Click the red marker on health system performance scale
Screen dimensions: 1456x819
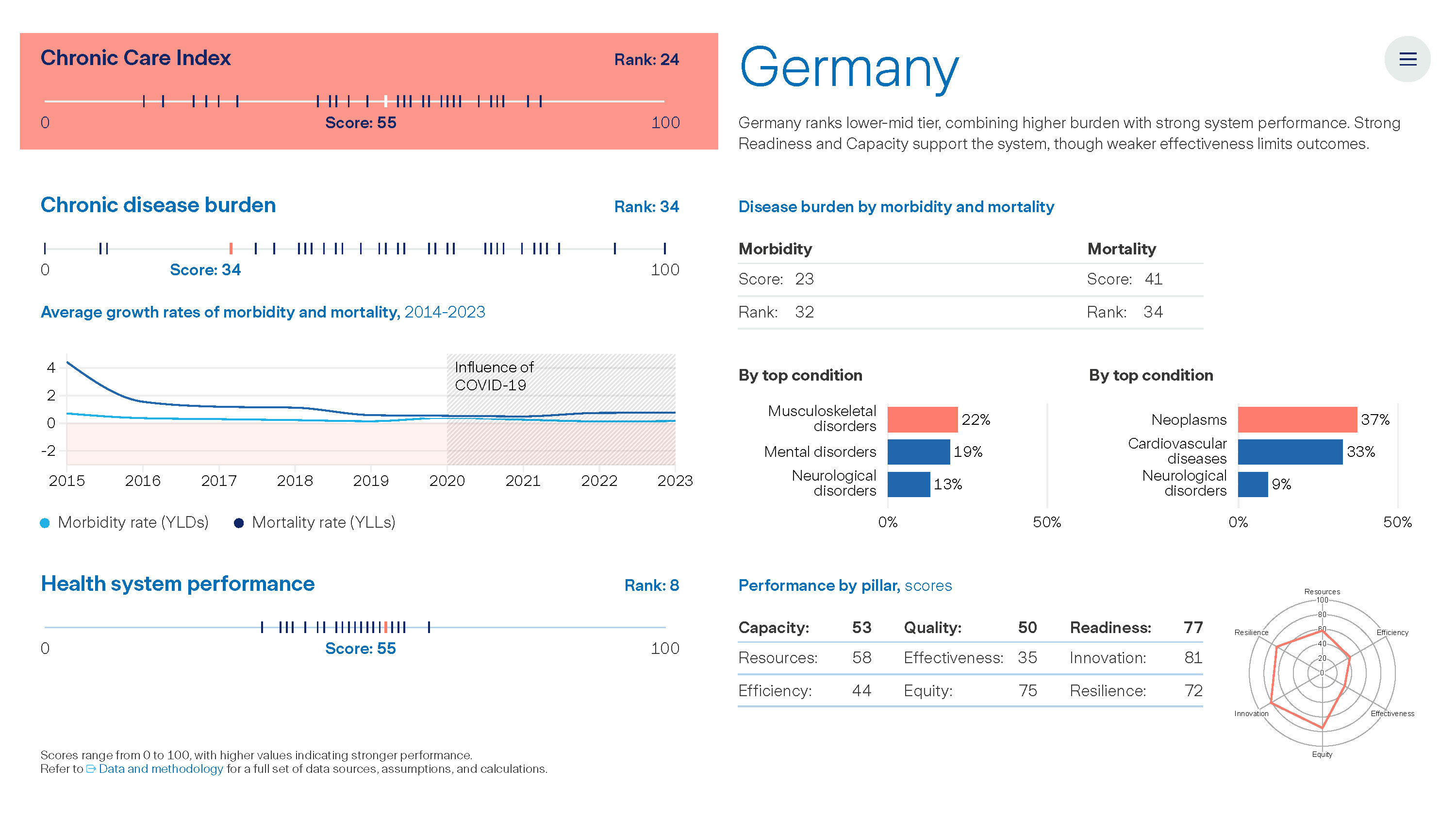385,627
